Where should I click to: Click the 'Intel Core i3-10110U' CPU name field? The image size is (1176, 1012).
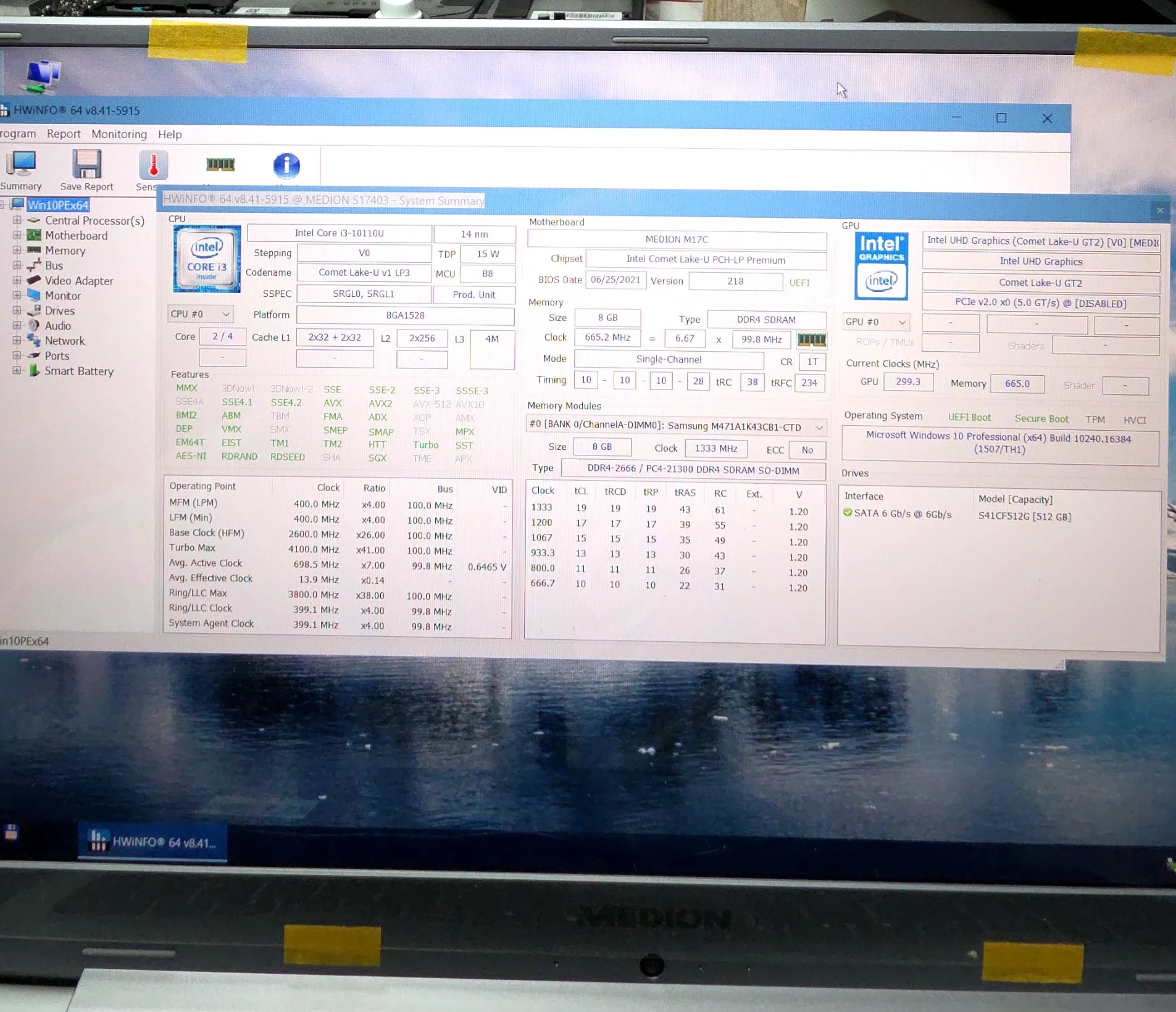(339, 233)
